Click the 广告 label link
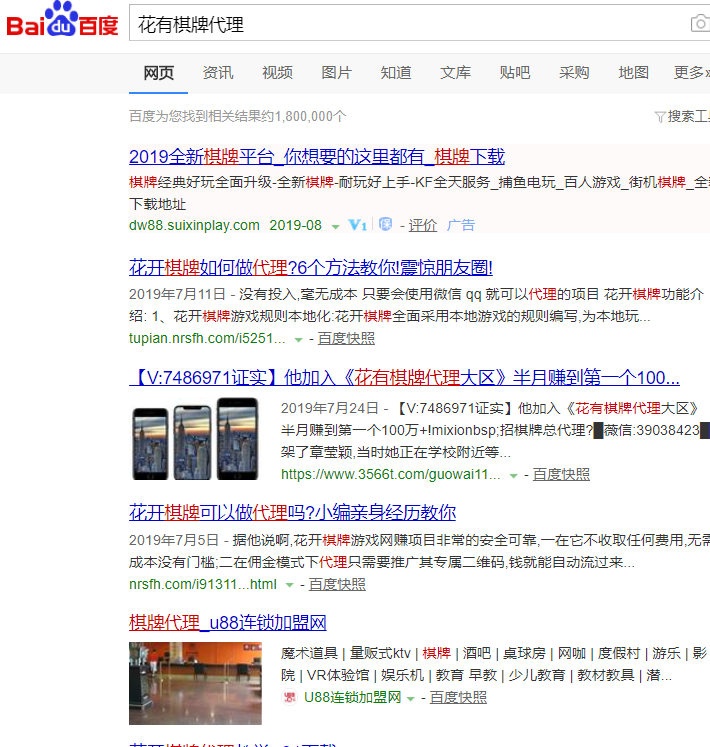 click(460, 225)
